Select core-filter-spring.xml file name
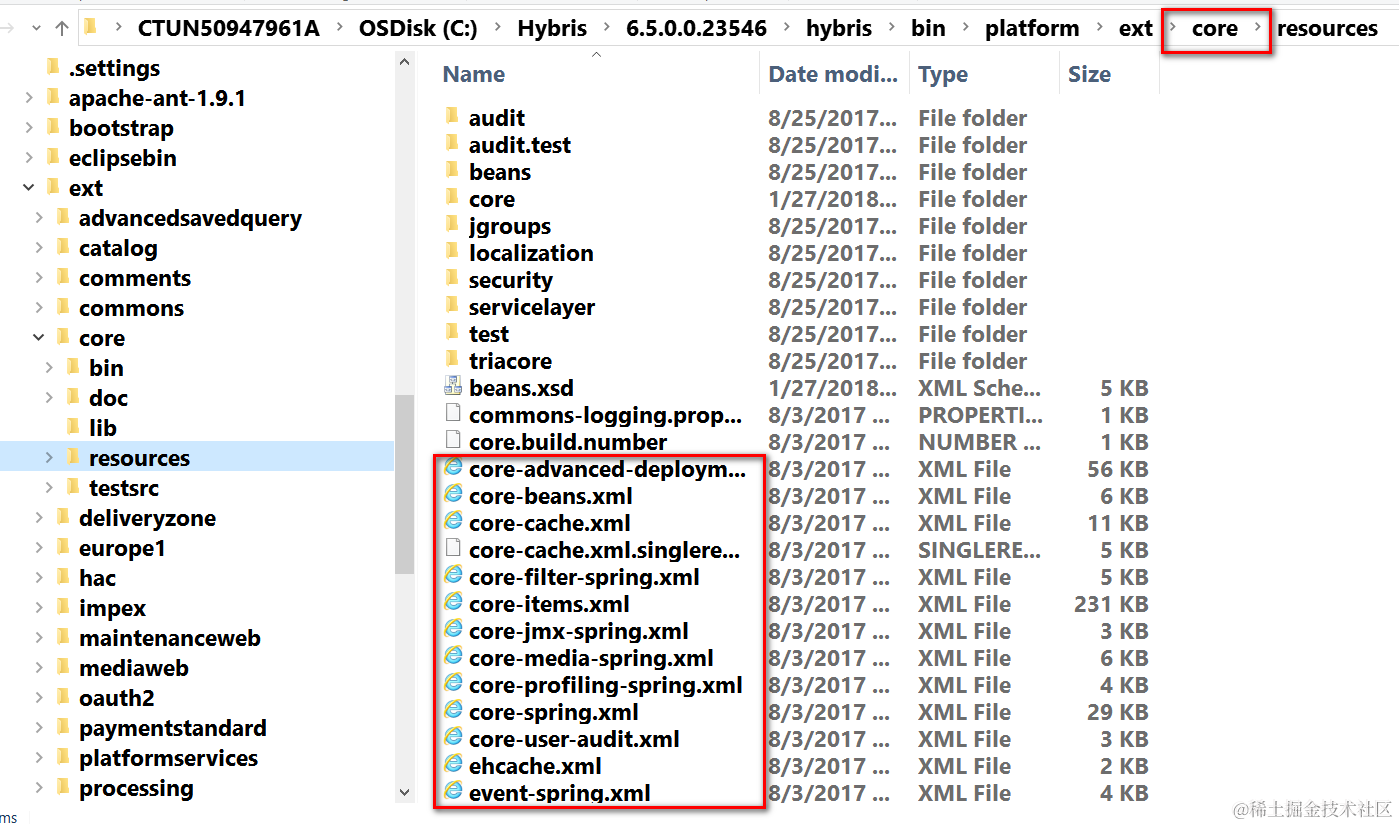 pyautogui.click(x=584, y=577)
